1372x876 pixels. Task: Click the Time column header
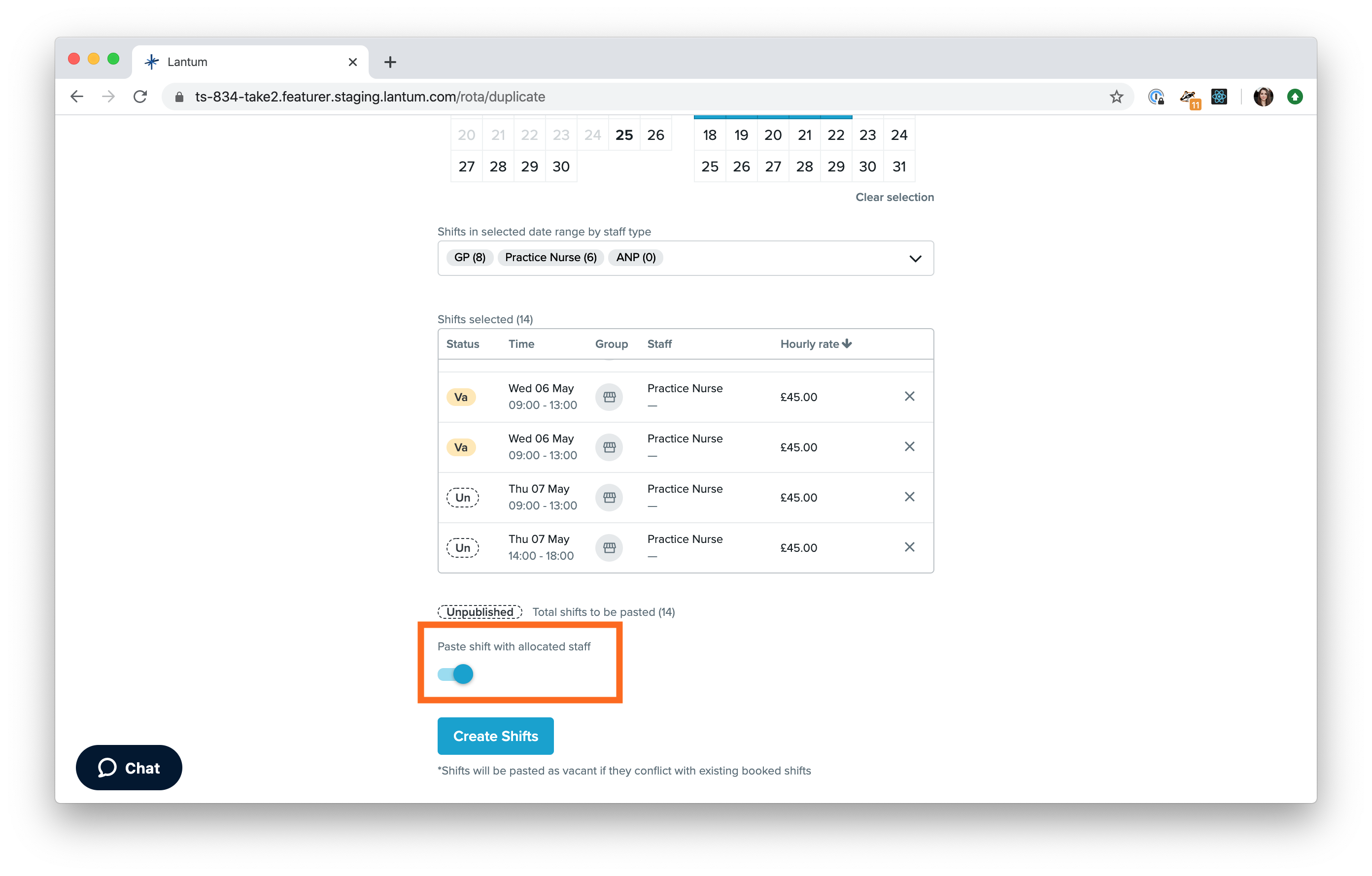[521, 344]
